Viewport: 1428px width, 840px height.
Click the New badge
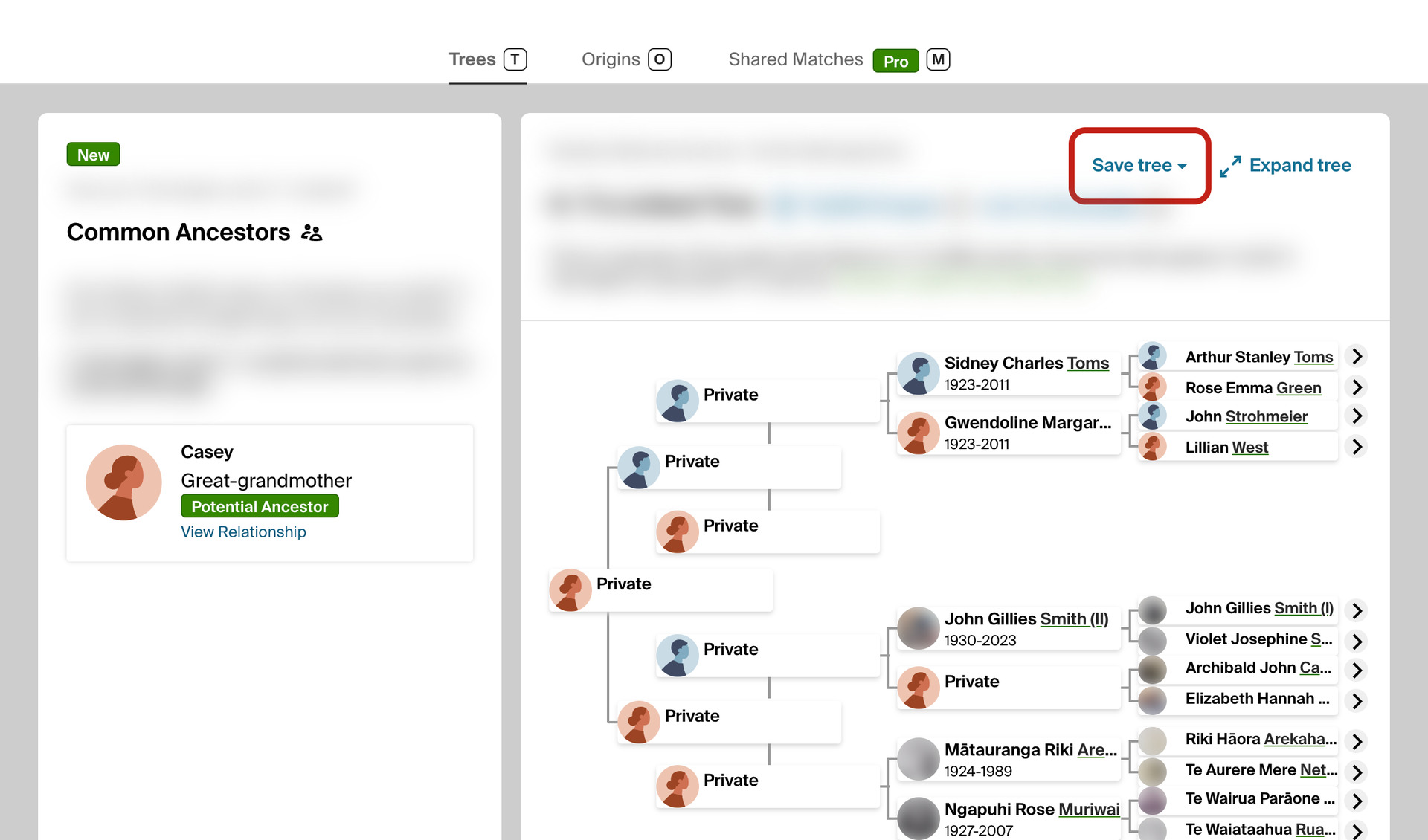pos(93,155)
